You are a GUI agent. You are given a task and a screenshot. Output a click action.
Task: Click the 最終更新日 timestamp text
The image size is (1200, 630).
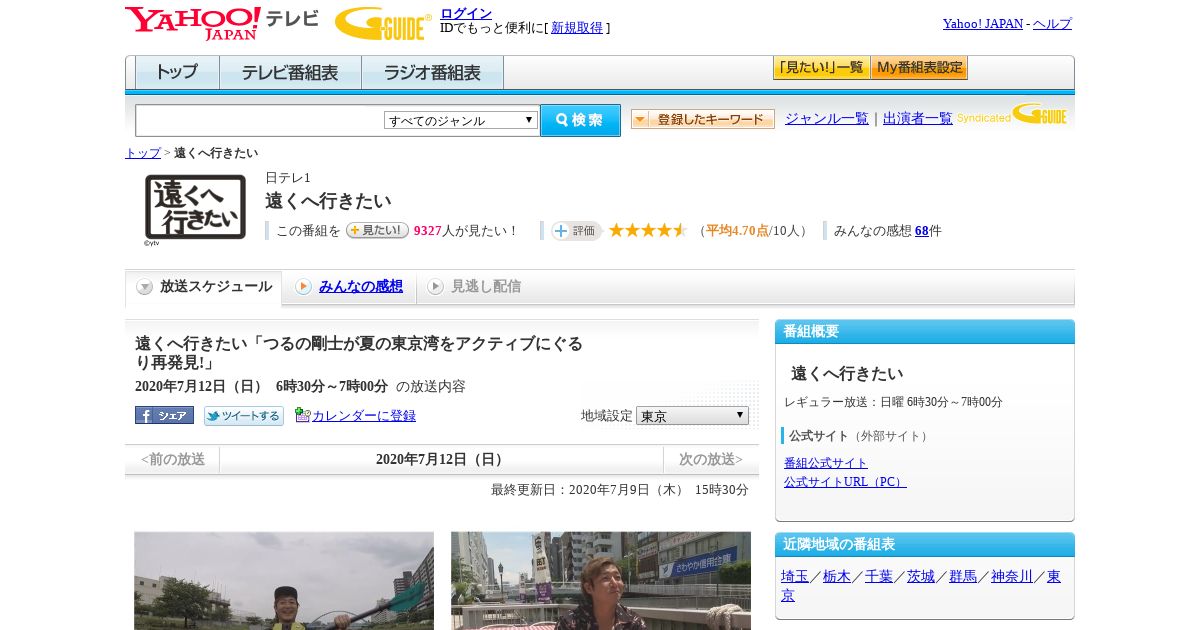coord(620,490)
